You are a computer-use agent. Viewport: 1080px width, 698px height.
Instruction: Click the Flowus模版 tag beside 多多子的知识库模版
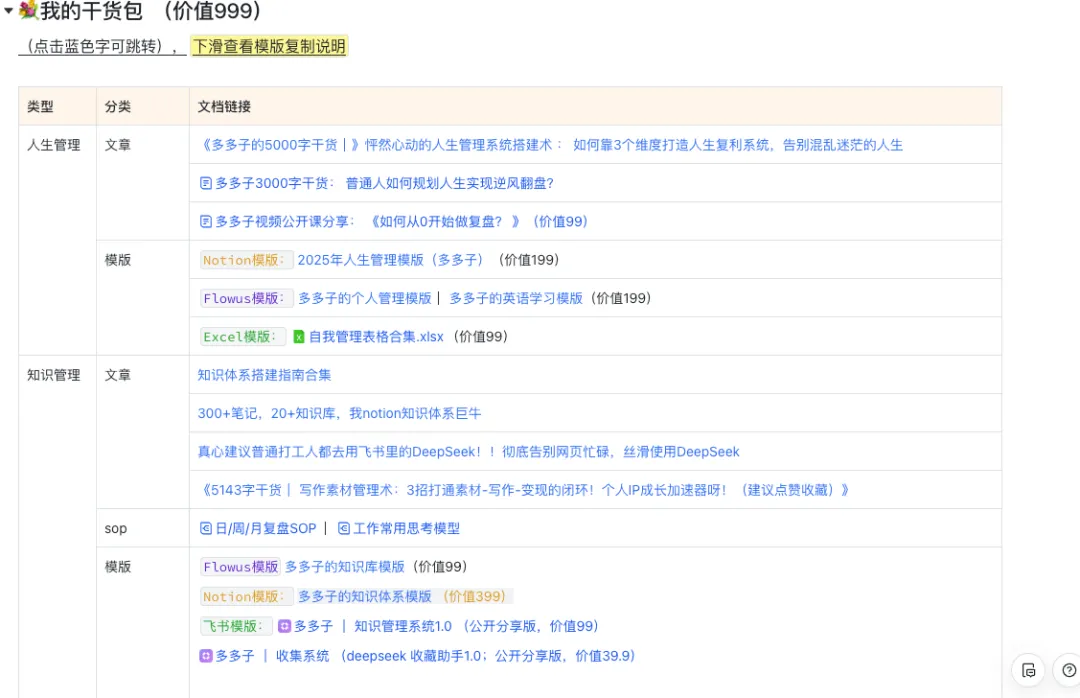pyautogui.click(x=240, y=566)
